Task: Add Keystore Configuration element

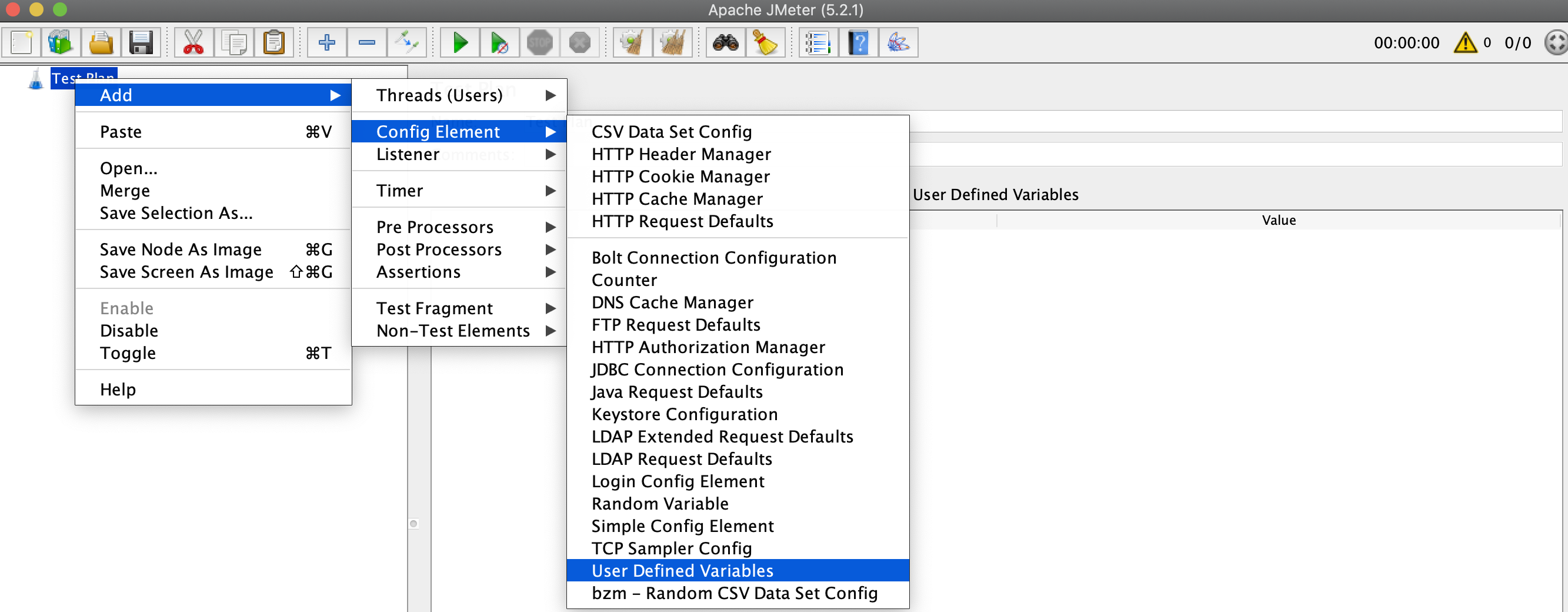Action: pos(738,414)
